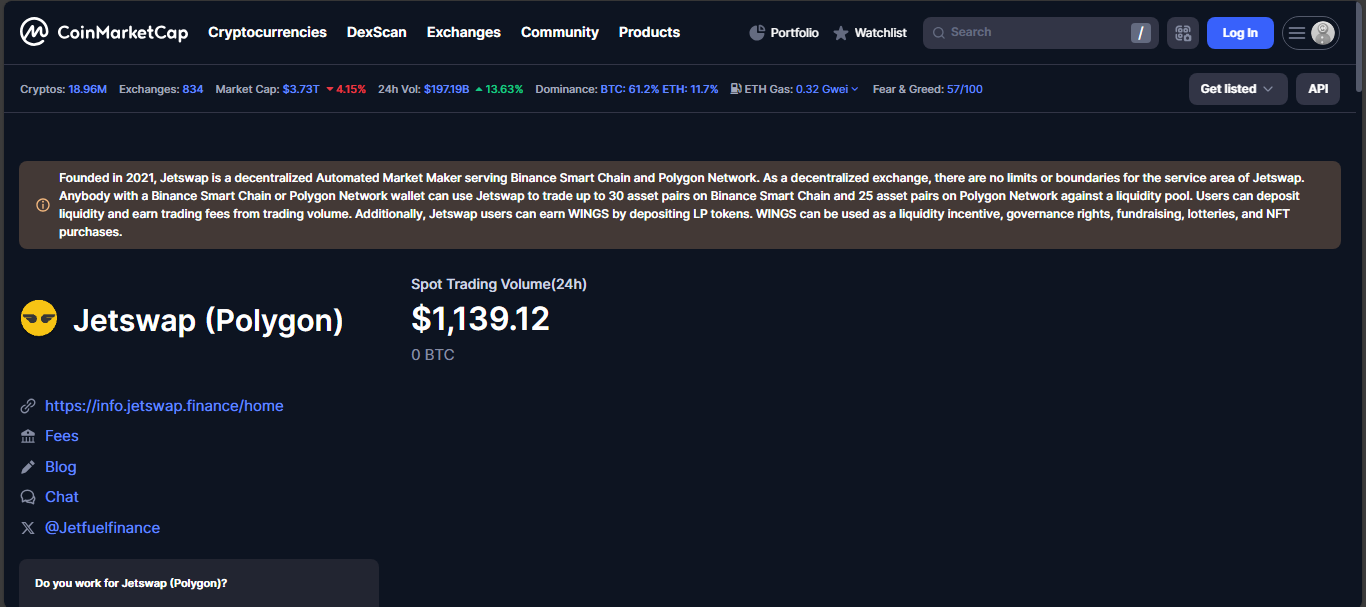1366x607 pixels.
Task: Click the gas pump icon beside ETH Gas
Action: [736, 89]
